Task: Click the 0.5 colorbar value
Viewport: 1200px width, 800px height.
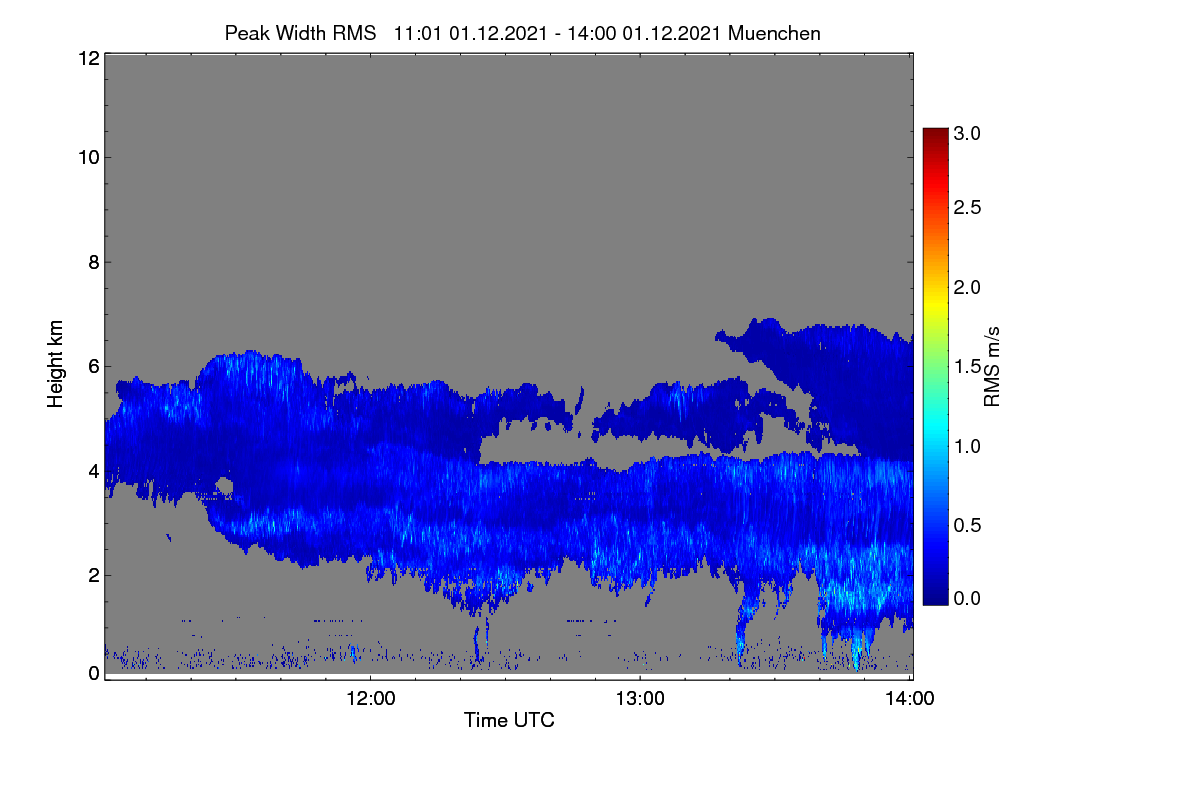Action: (967, 525)
